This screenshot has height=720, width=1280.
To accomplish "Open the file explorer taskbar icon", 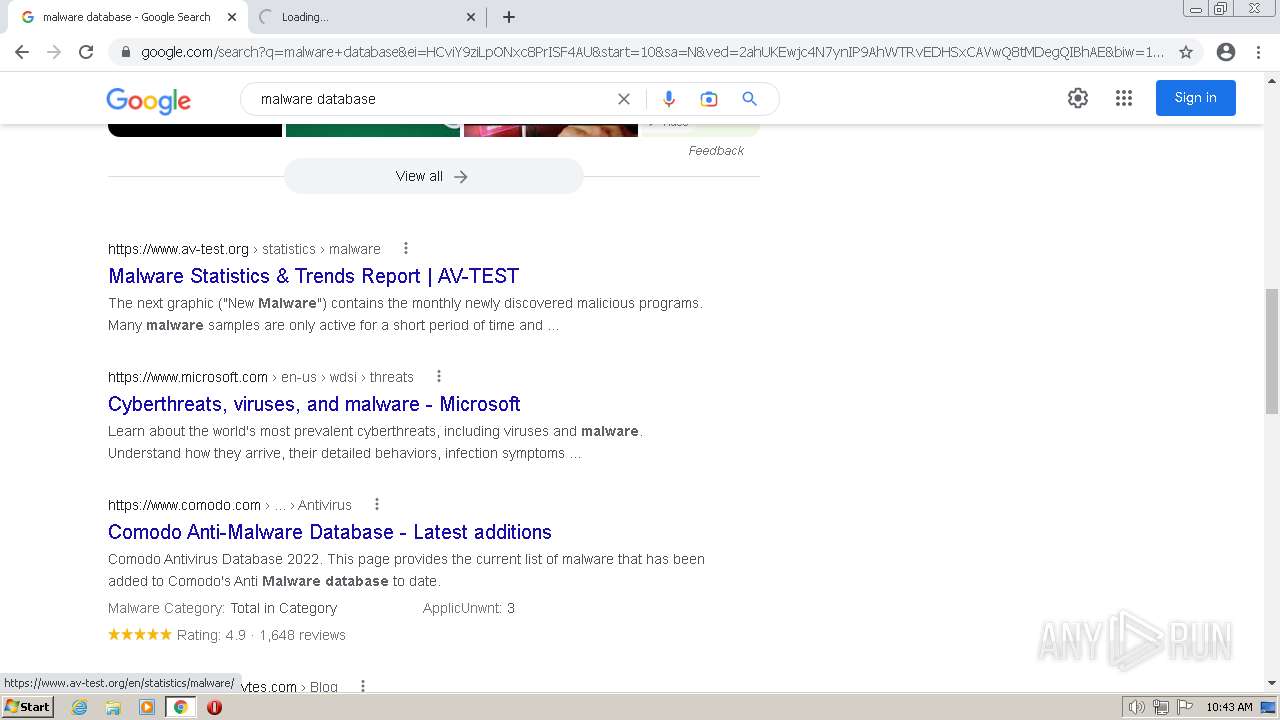I will (113, 707).
